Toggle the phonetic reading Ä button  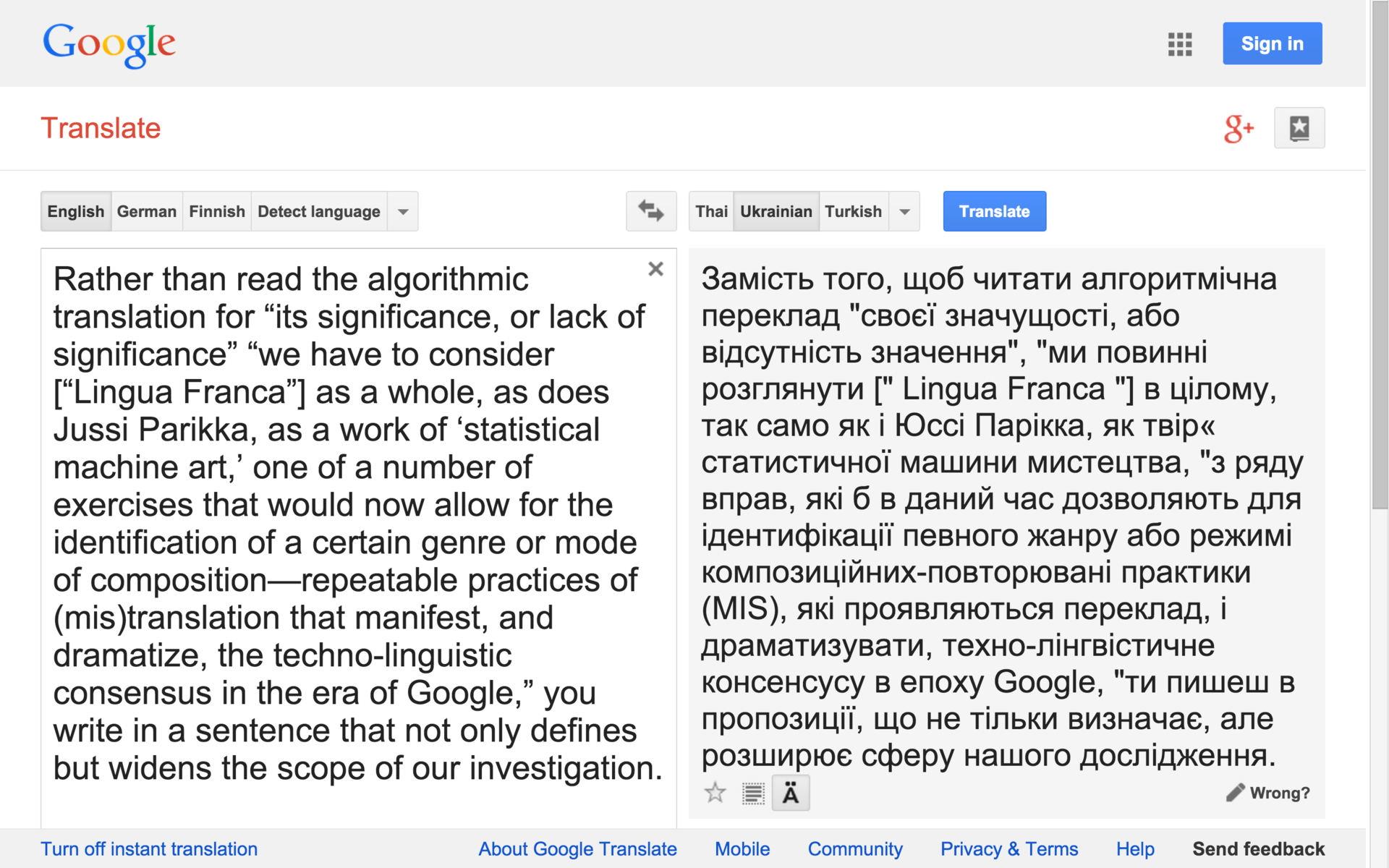point(790,793)
